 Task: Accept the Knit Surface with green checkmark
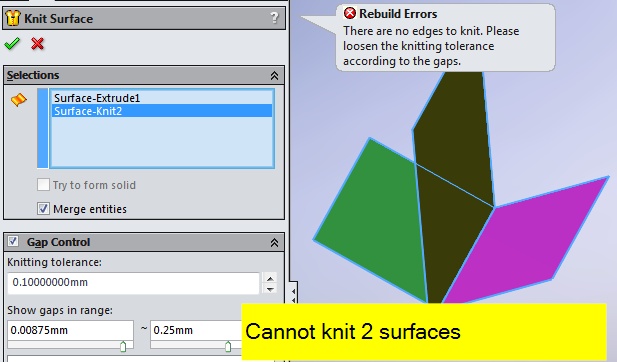pyautogui.click(x=12, y=44)
